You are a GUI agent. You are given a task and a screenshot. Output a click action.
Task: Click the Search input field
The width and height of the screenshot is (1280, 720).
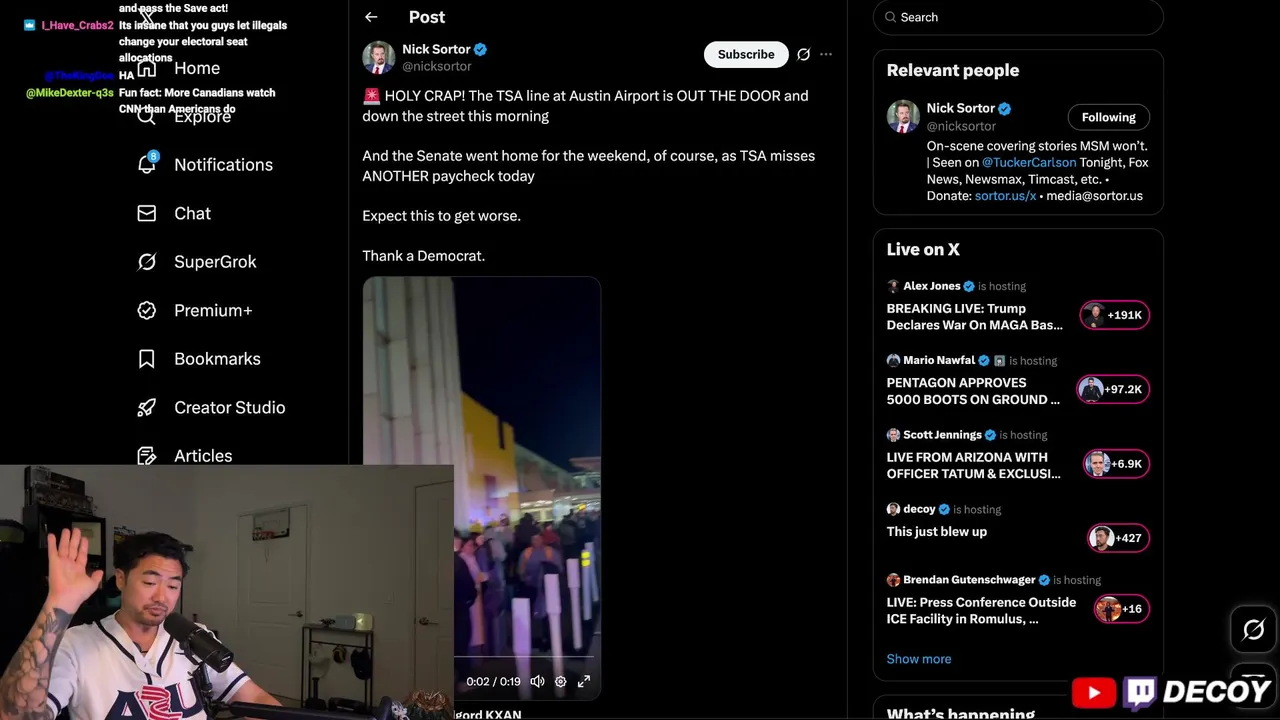tap(1018, 17)
